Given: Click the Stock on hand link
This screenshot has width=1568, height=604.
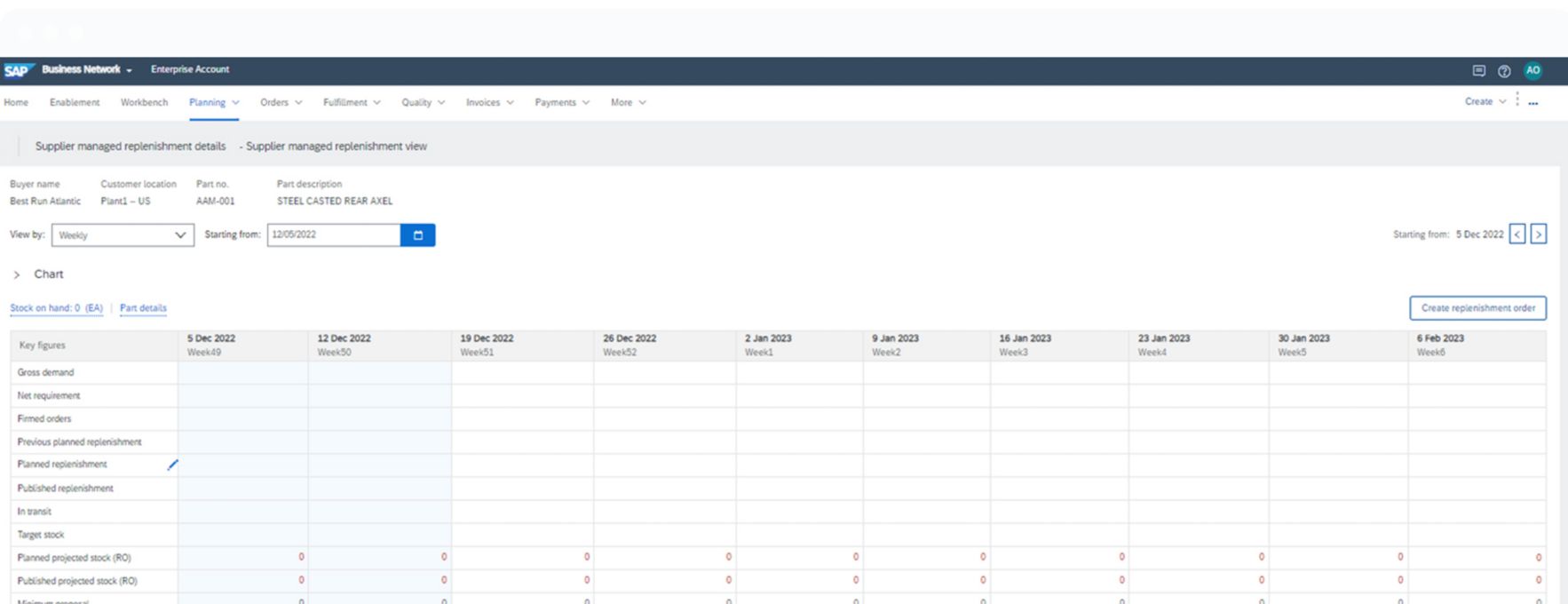Looking at the screenshot, I should pyautogui.click(x=57, y=308).
